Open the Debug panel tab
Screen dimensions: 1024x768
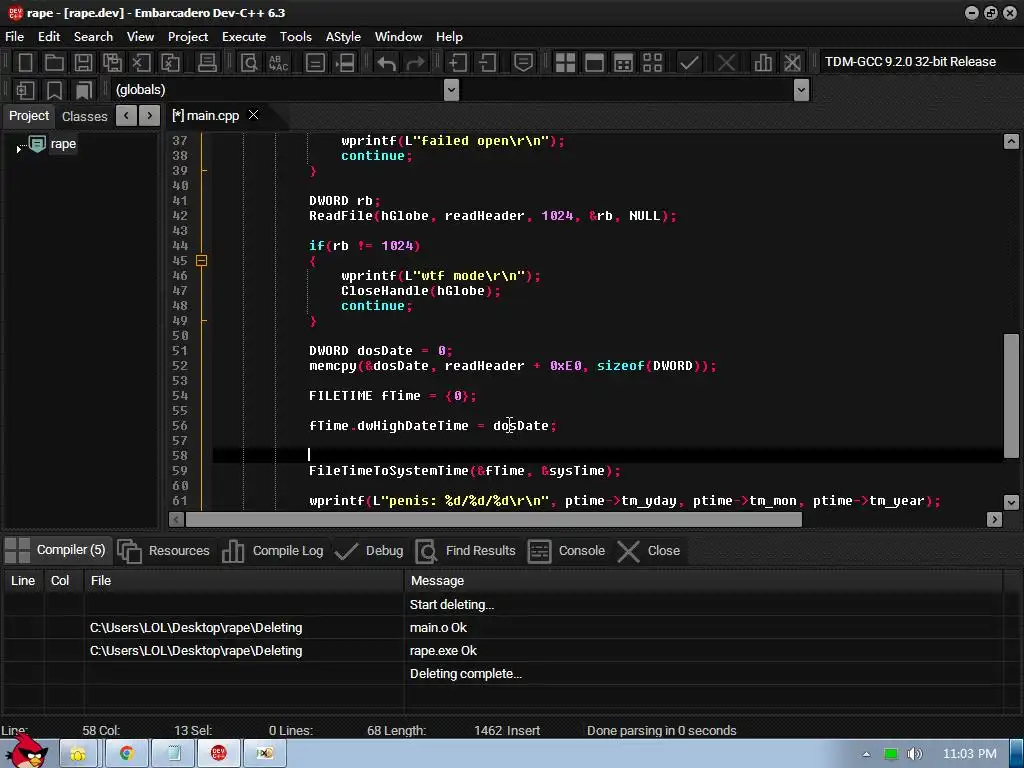370,551
